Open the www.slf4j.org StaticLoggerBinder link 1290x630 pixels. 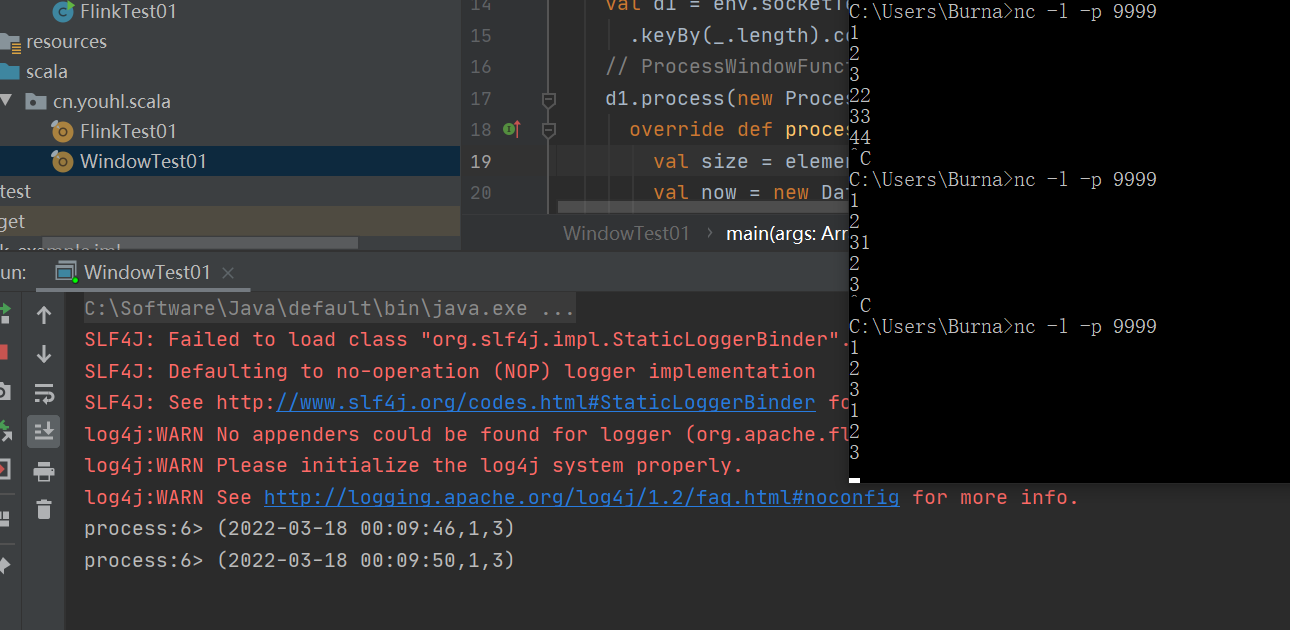tap(546, 402)
